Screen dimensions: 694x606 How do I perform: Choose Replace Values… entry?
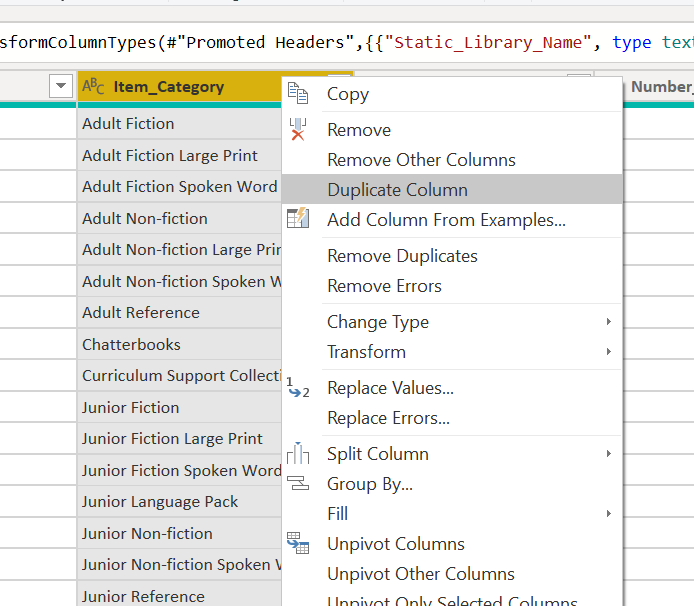click(452, 388)
